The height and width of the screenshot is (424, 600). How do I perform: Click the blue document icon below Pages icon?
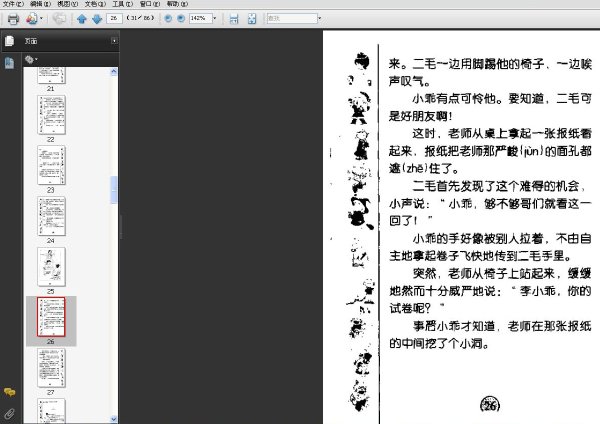9,63
